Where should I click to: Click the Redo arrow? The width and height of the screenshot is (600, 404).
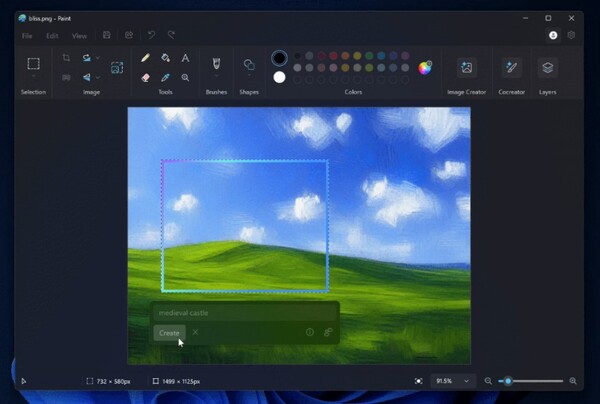tap(171, 35)
